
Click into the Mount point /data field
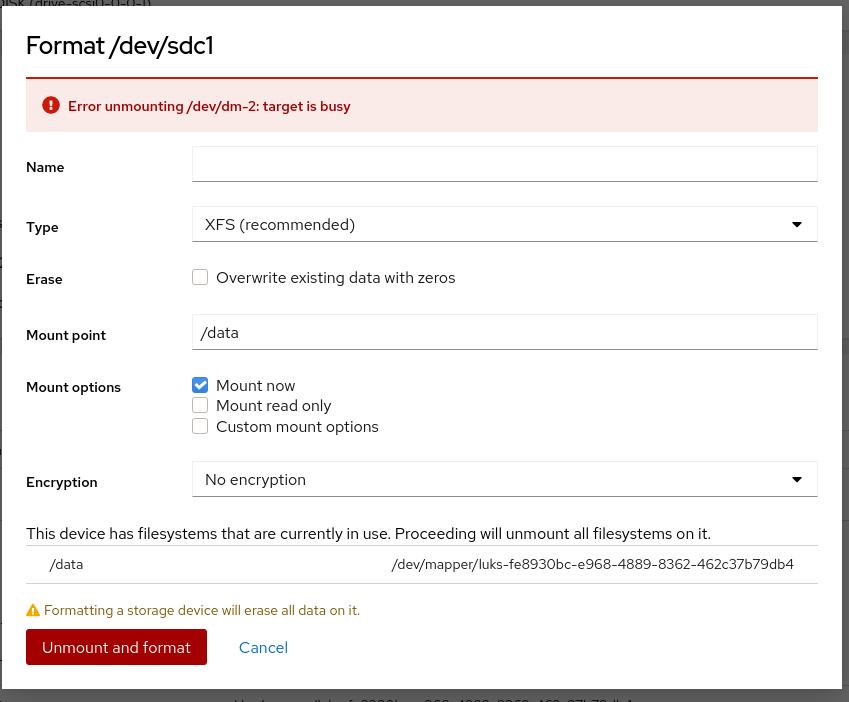pyautogui.click(x=504, y=332)
